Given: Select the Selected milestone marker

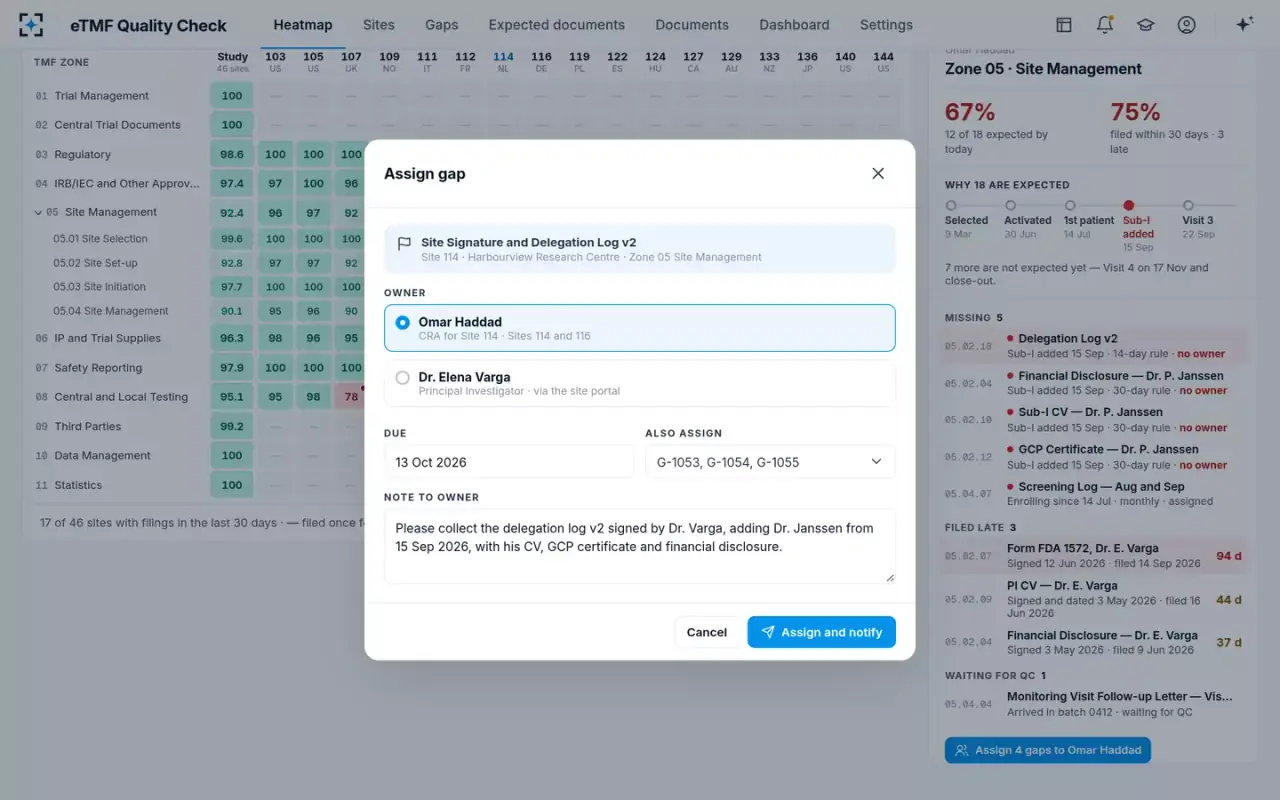Looking at the screenshot, I should [x=951, y=206].
